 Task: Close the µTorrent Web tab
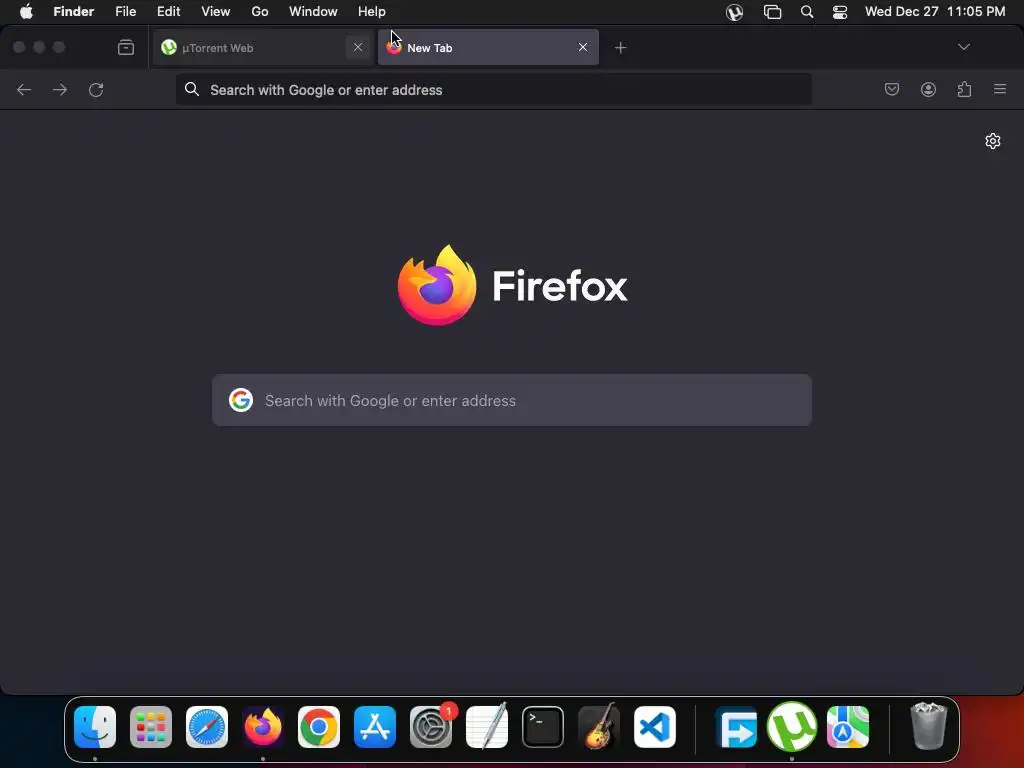click(358, 47)
